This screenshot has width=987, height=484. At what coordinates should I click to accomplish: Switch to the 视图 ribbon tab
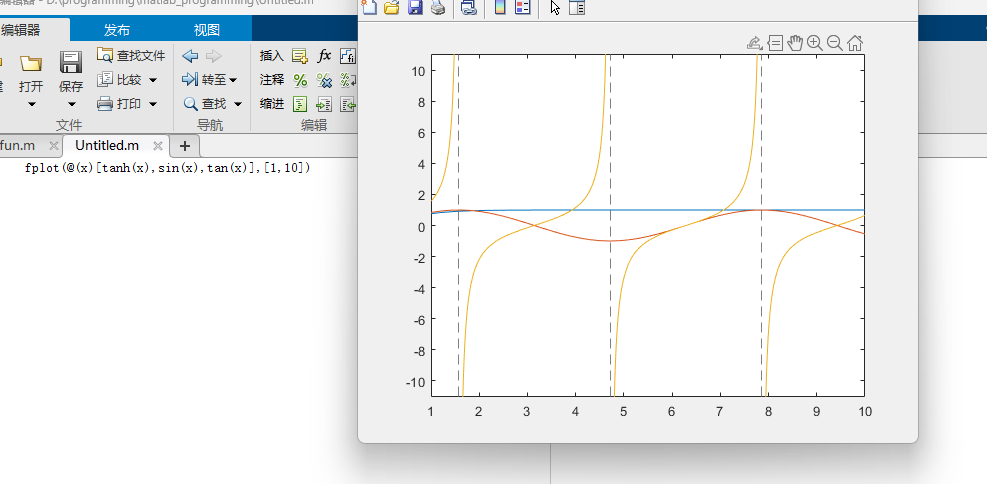(x=206, y=30)
